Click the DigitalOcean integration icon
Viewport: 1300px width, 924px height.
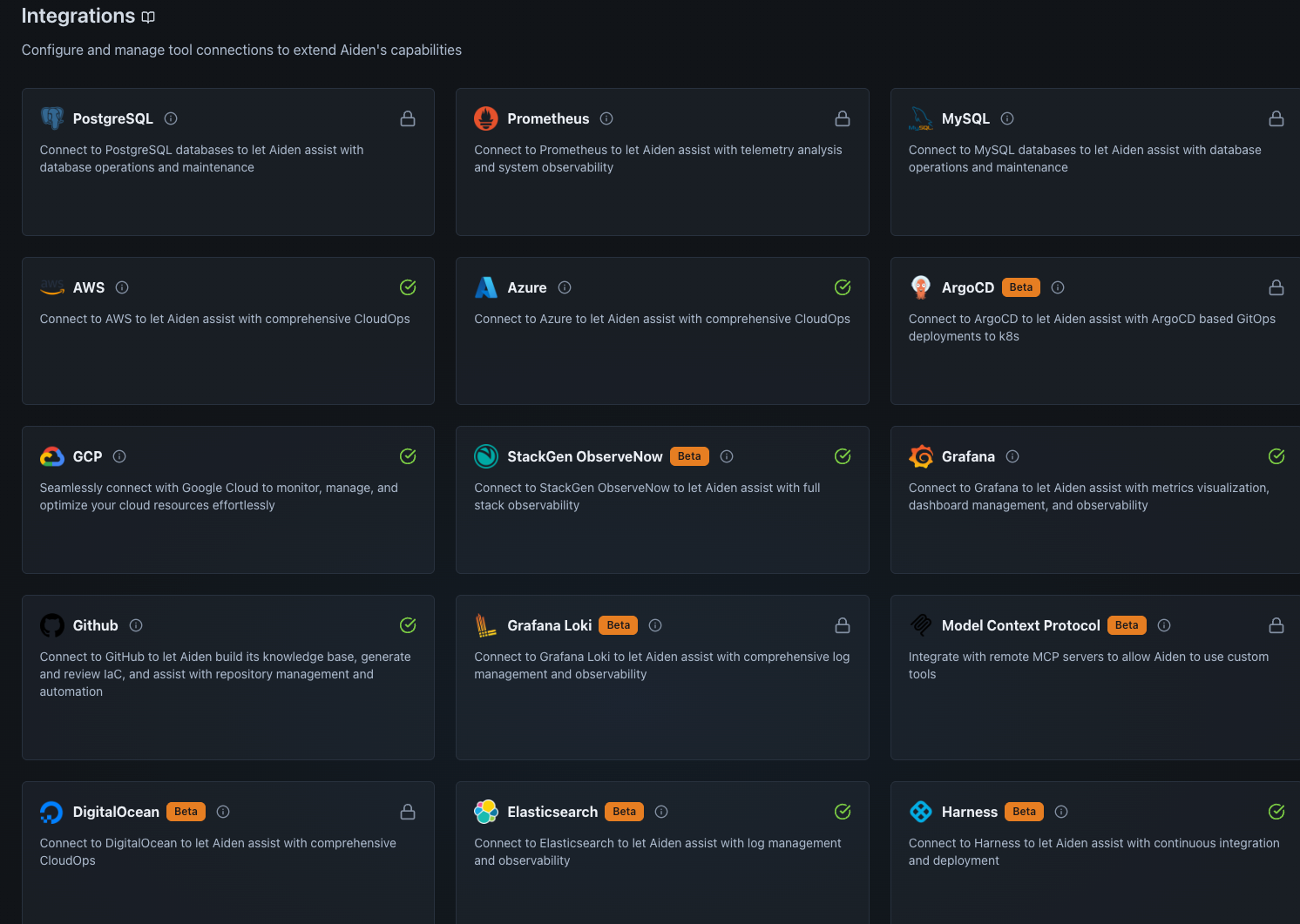(x=51, y=812)
